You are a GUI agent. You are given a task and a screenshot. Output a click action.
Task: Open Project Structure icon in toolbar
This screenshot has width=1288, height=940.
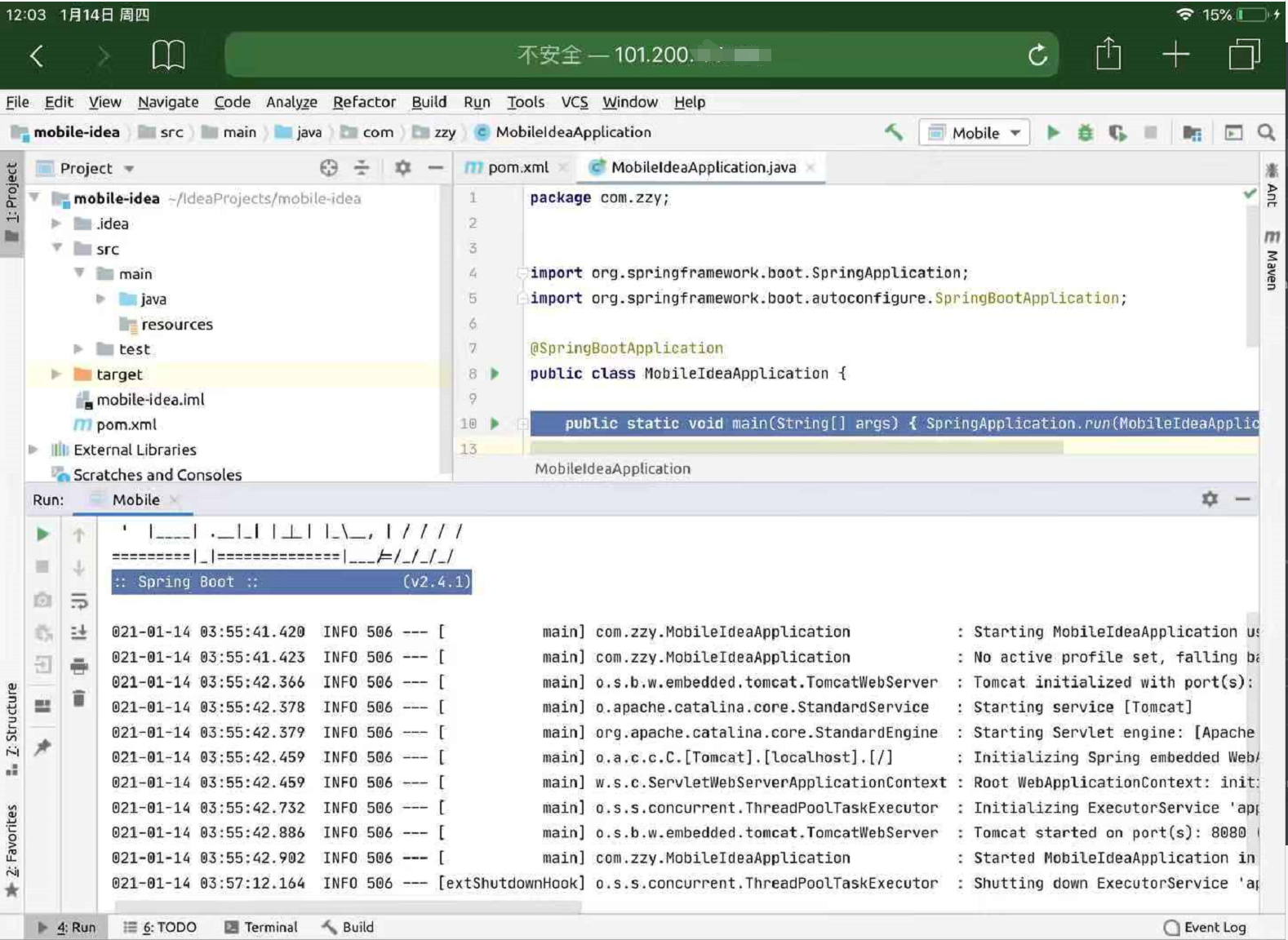pyautogui.click(x=1192, y=132)
